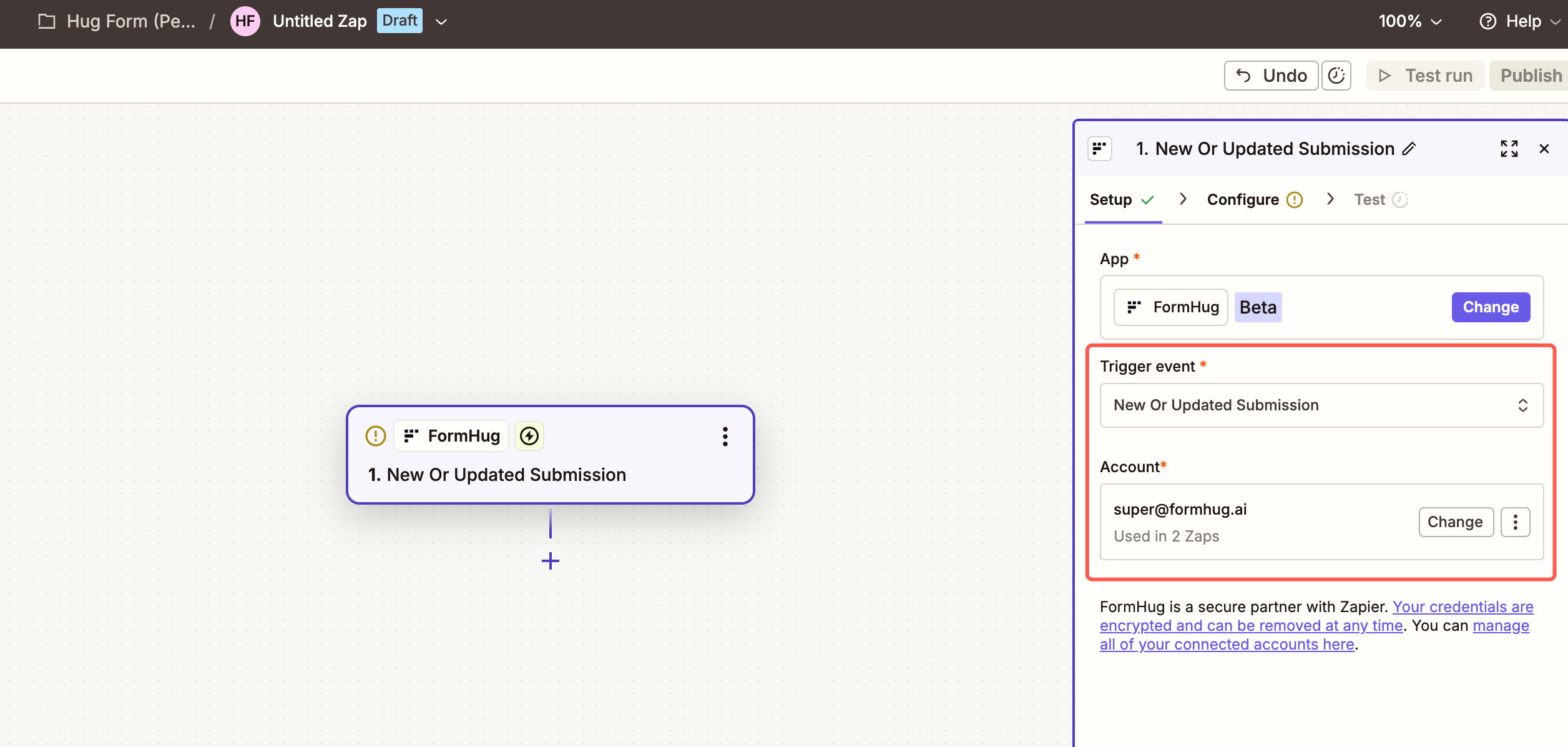Open the 100% zoom level dropdown

[x=1410, y=21]
